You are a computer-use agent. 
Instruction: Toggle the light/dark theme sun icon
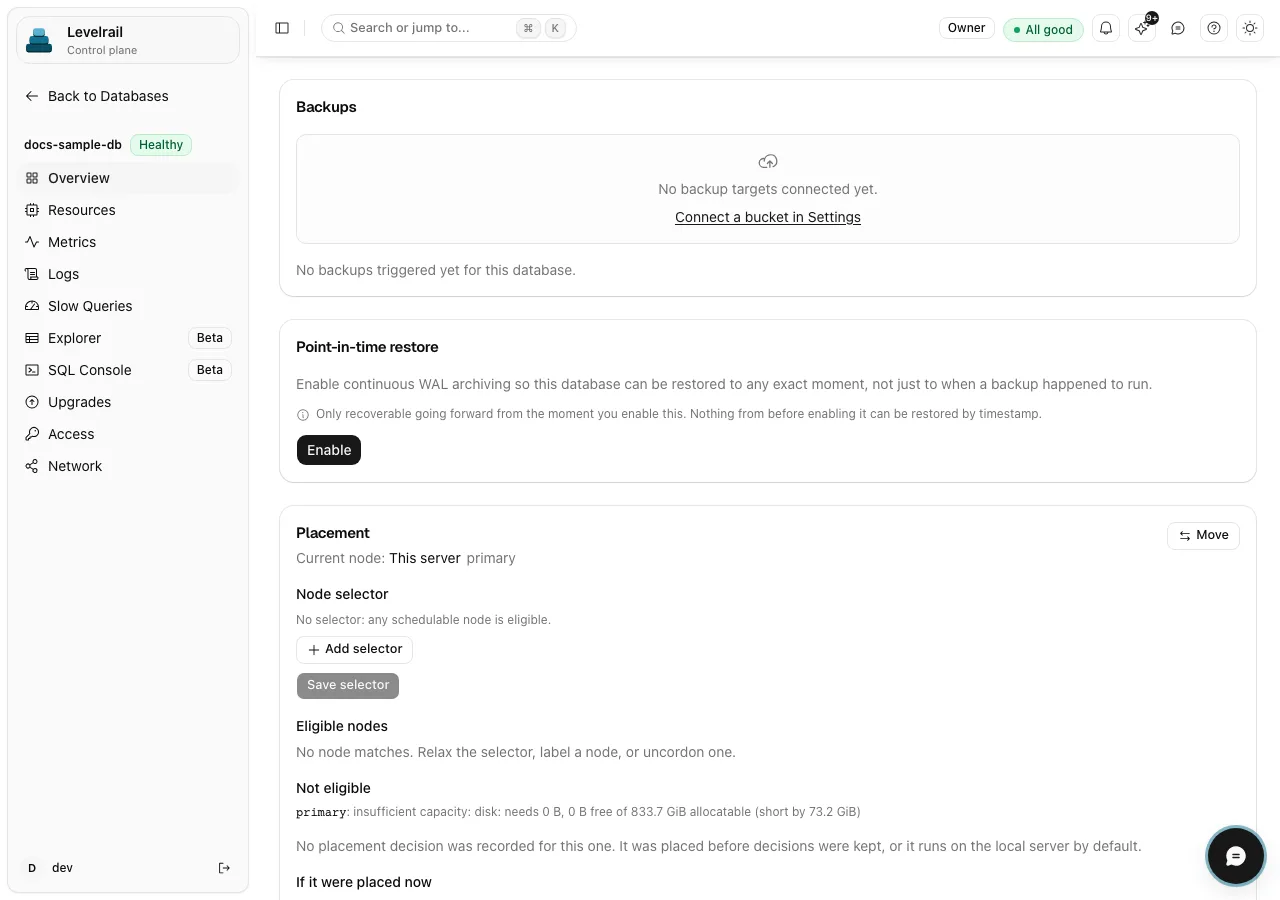pyautogui.click(x=1250, y=28)
